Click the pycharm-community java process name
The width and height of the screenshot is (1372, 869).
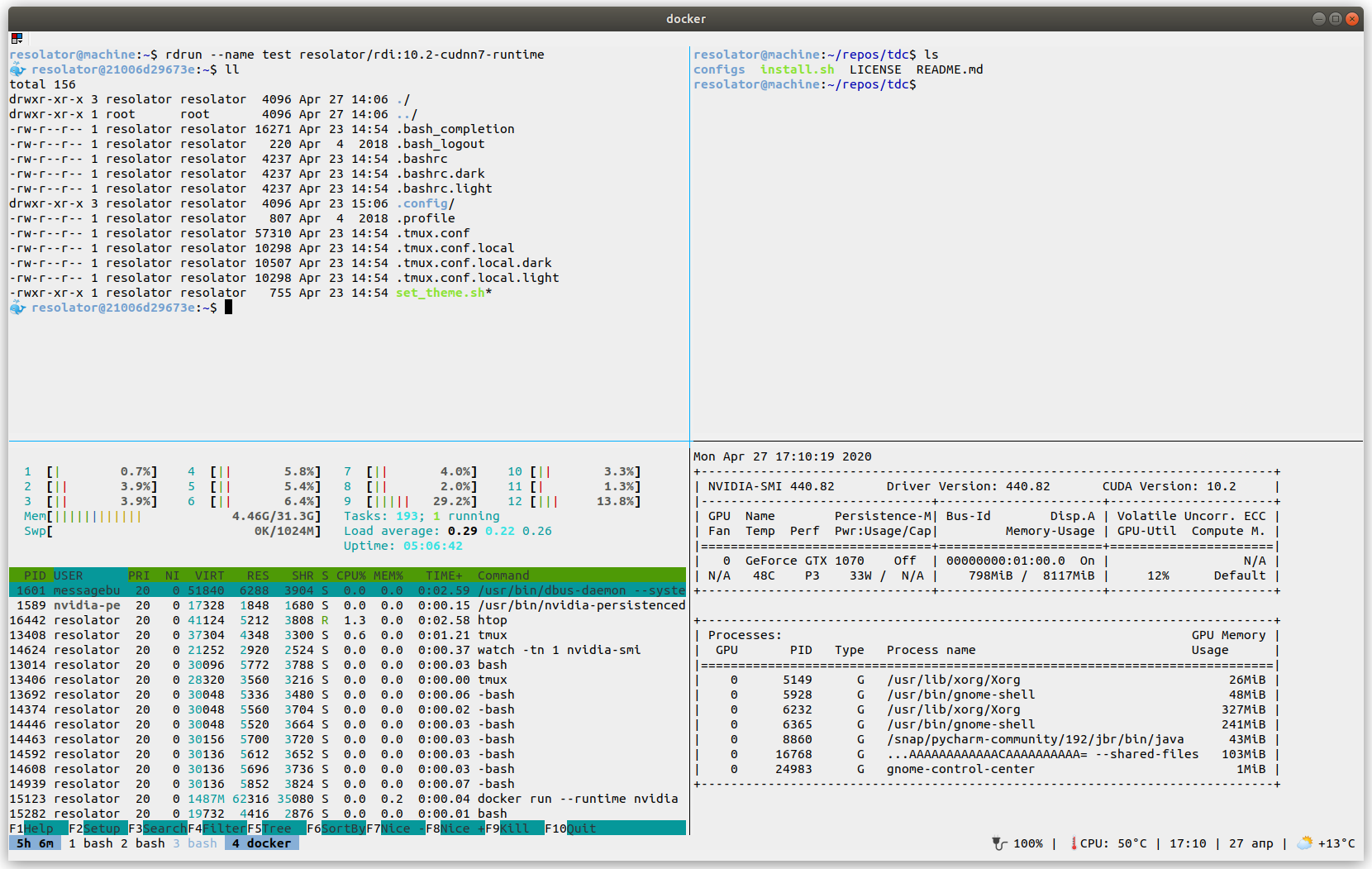pyautogui.click(x=1036, y=739)
